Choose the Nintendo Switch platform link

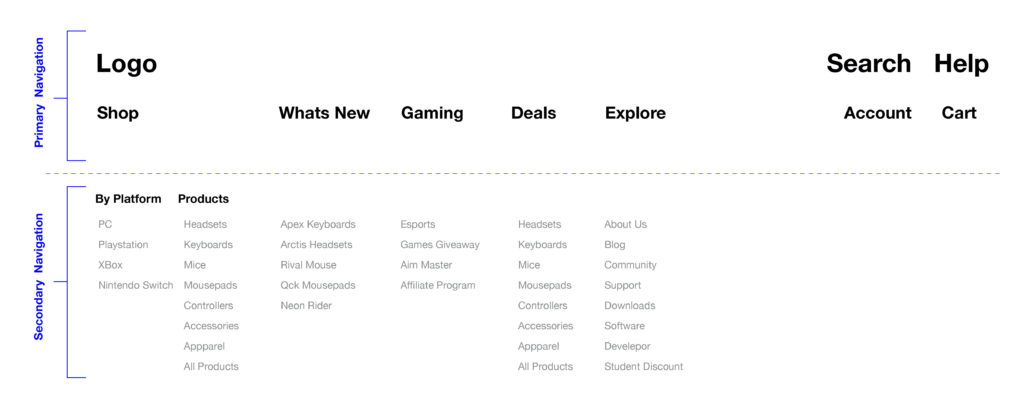pos(135,285)
